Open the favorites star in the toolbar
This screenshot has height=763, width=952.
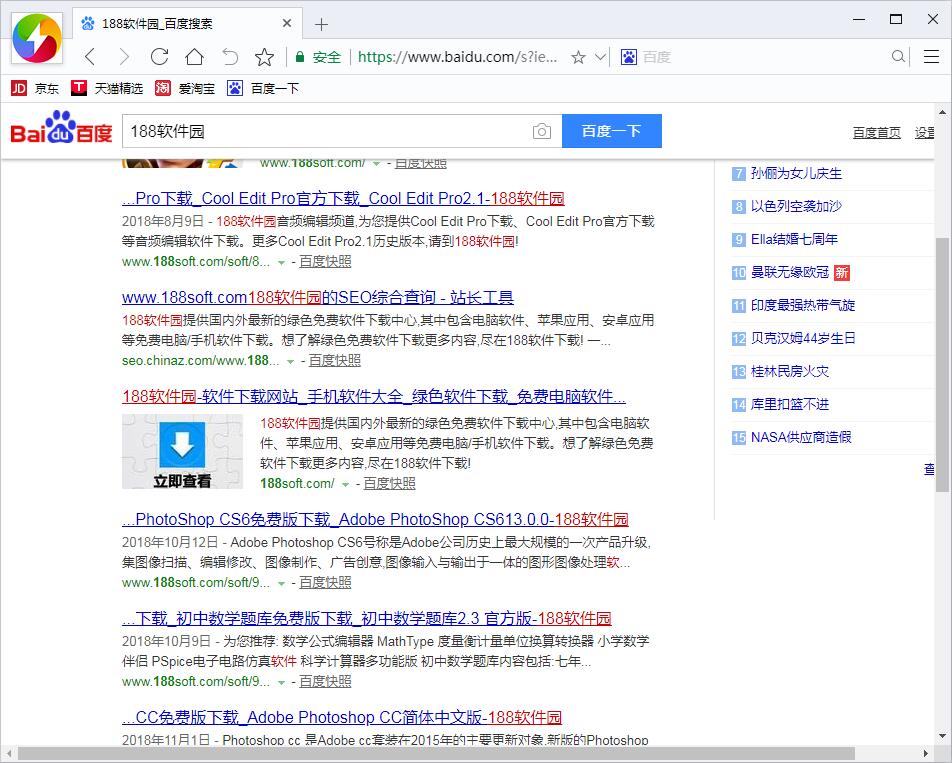point(264,57)
